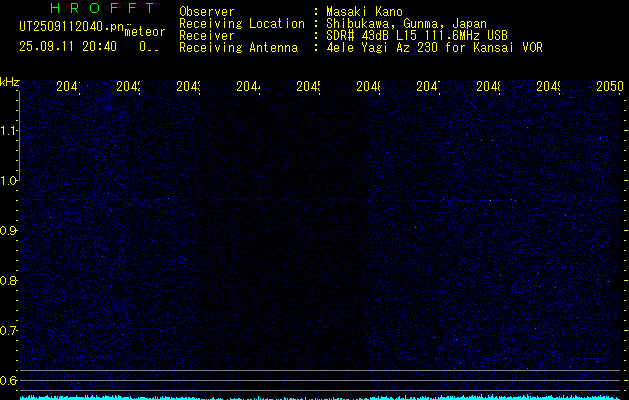This screenshot has height=400, width=629.
Task: Click the 0.9 kHz axis label
Action: [x=8, y=230]
